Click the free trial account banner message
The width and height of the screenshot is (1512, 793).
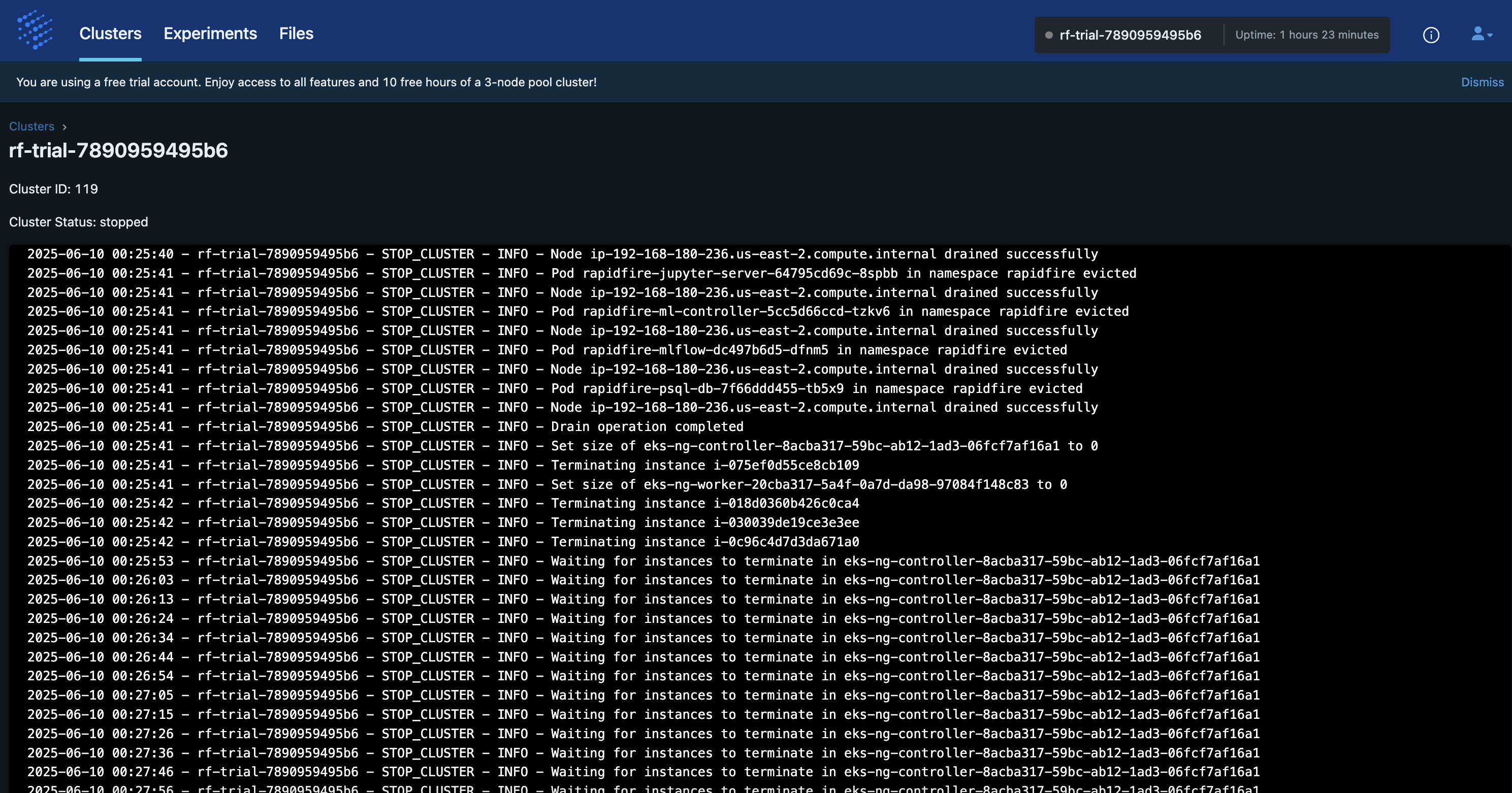[306, 82]
